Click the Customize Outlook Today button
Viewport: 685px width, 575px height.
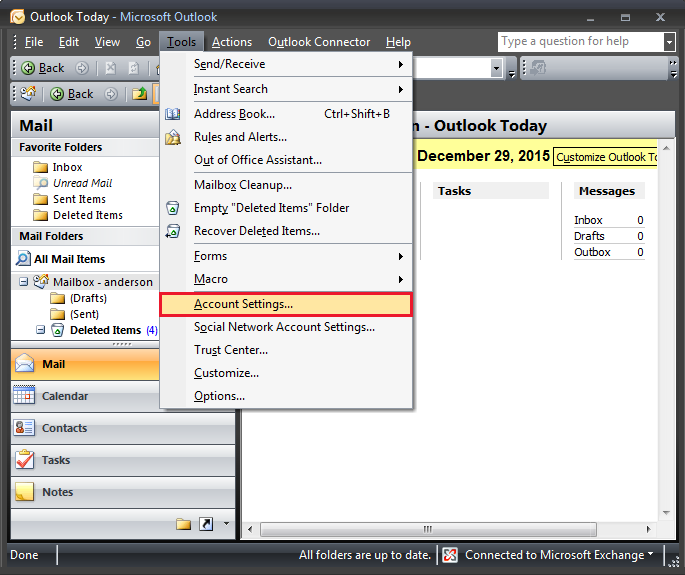coord(605,157)
